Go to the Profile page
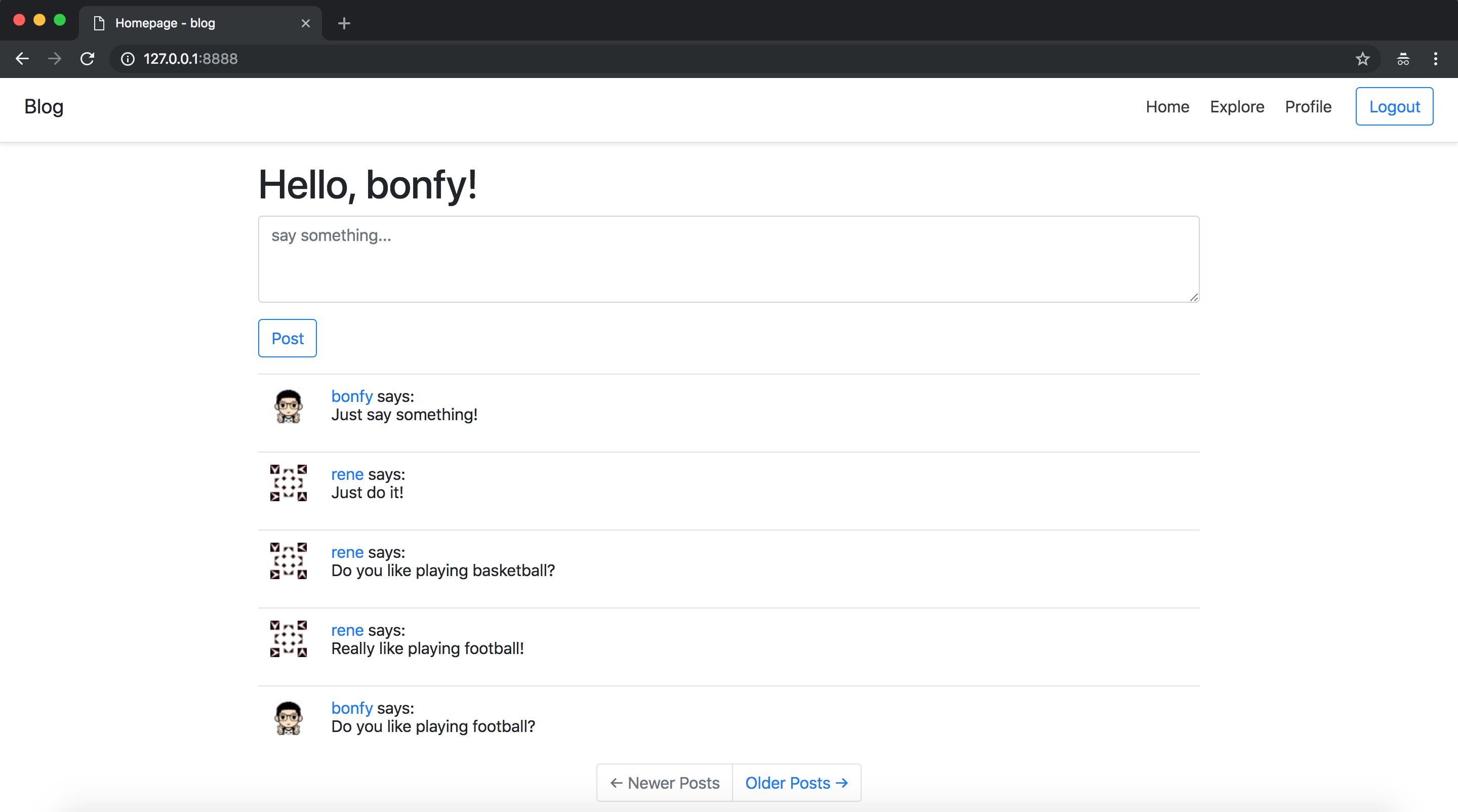Screen dimensions: 1458x812 click(1308, 106)
